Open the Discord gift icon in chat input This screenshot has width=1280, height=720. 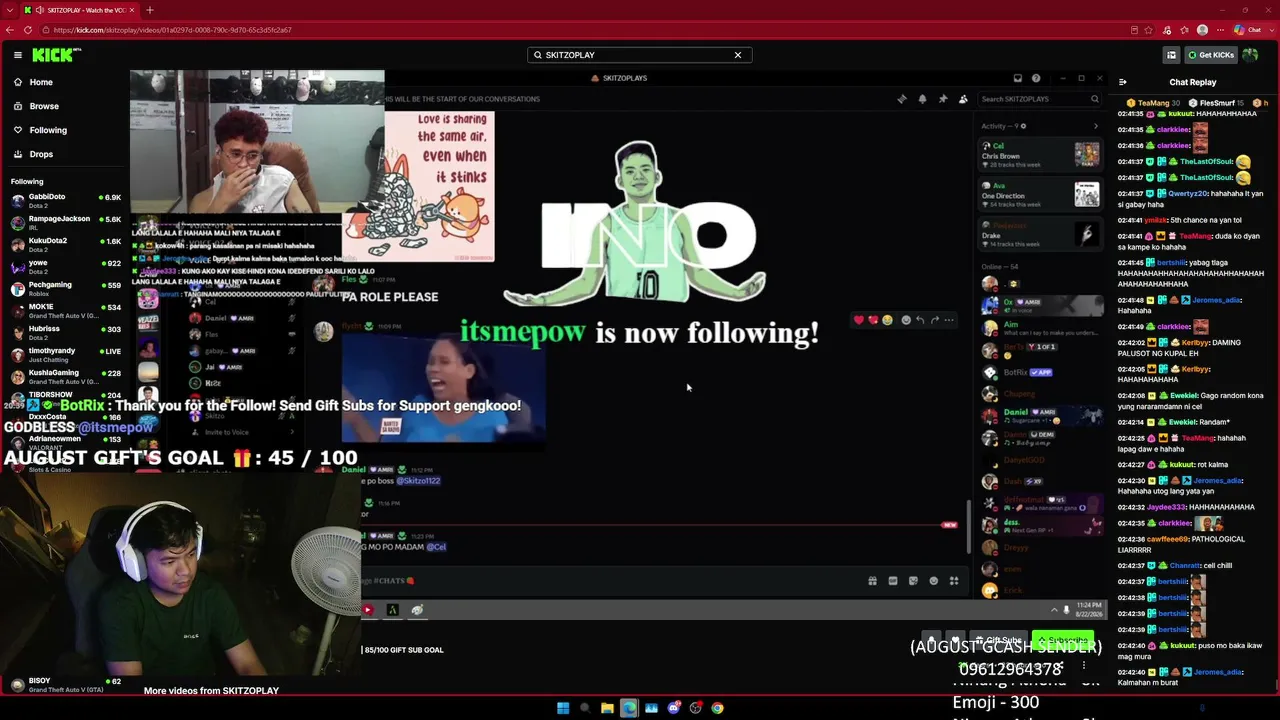pyautogui.click(x=872, y=581)
